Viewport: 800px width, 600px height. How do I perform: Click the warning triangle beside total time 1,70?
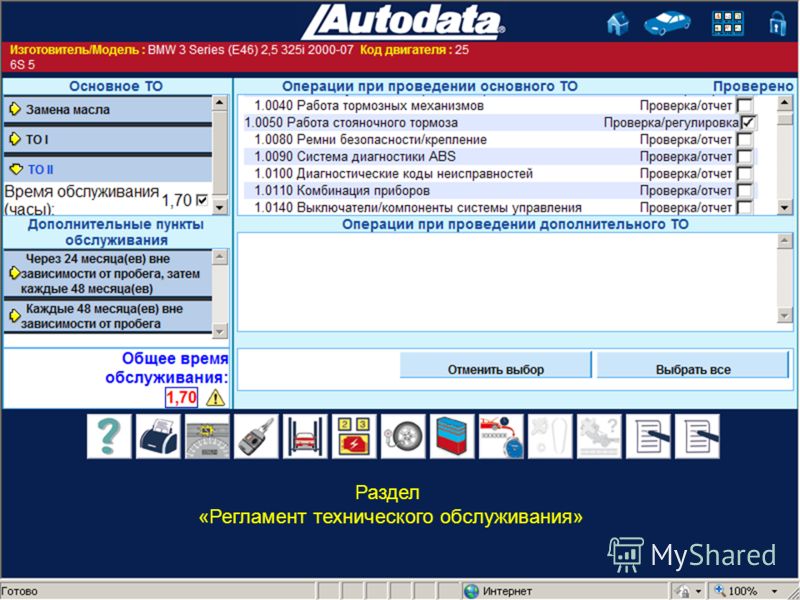(215, 397)
